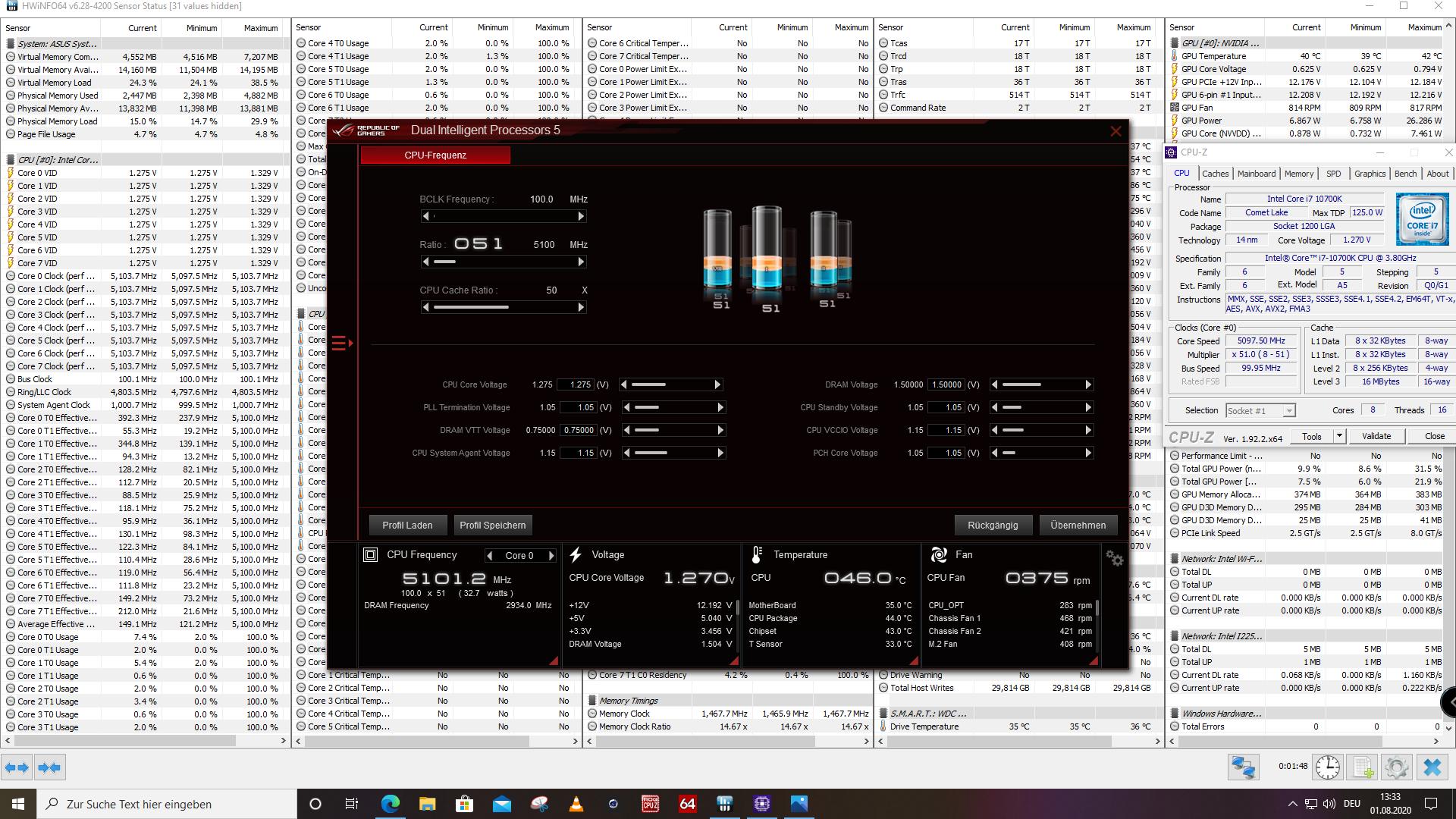1456x819 pixels.
Task: Select next core with Core 0 right arrow
Action: [x=551, y=556]
